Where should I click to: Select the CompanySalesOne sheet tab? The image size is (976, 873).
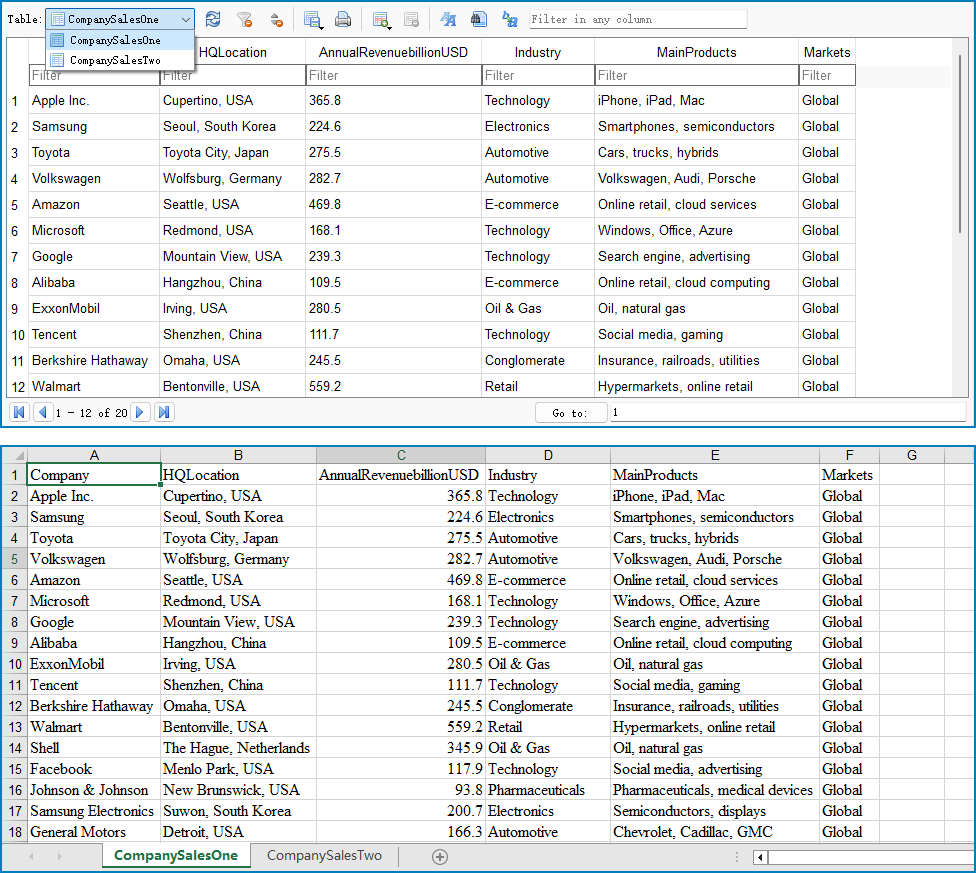tap(176, 856)
